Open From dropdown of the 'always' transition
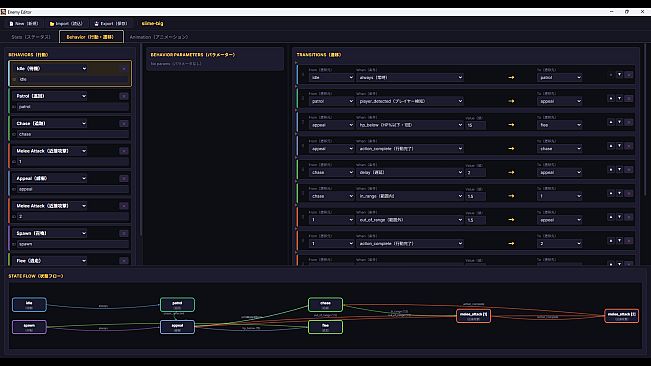The width and height of the screenshot is (651, 366). coord(331,77)
